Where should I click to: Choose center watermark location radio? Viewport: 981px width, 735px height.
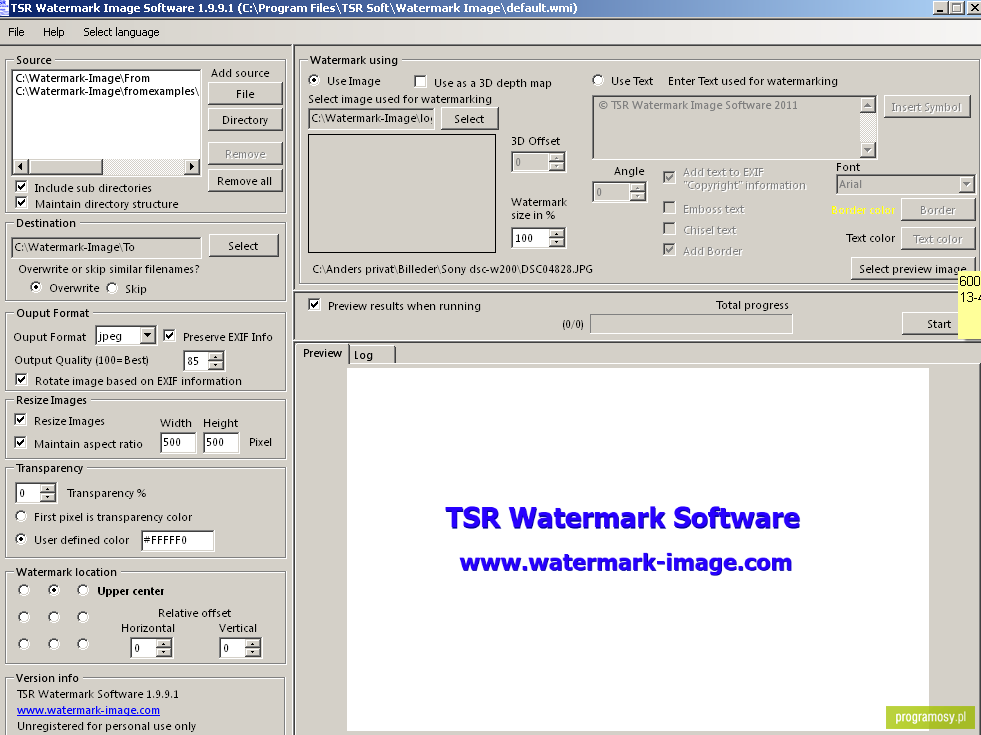tap(54, 617)
